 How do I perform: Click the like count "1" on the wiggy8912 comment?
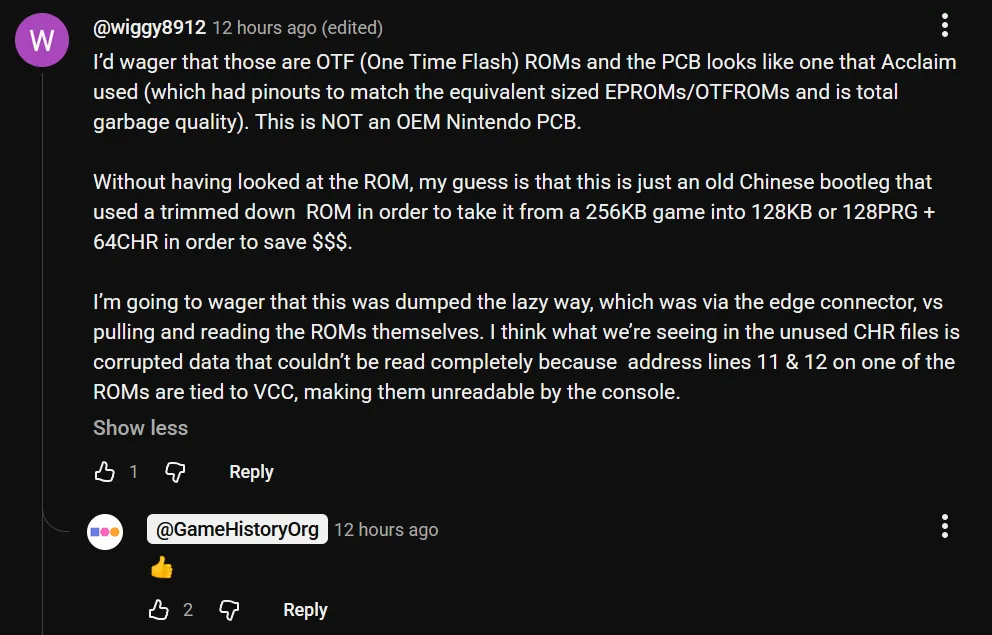point(134,472)
